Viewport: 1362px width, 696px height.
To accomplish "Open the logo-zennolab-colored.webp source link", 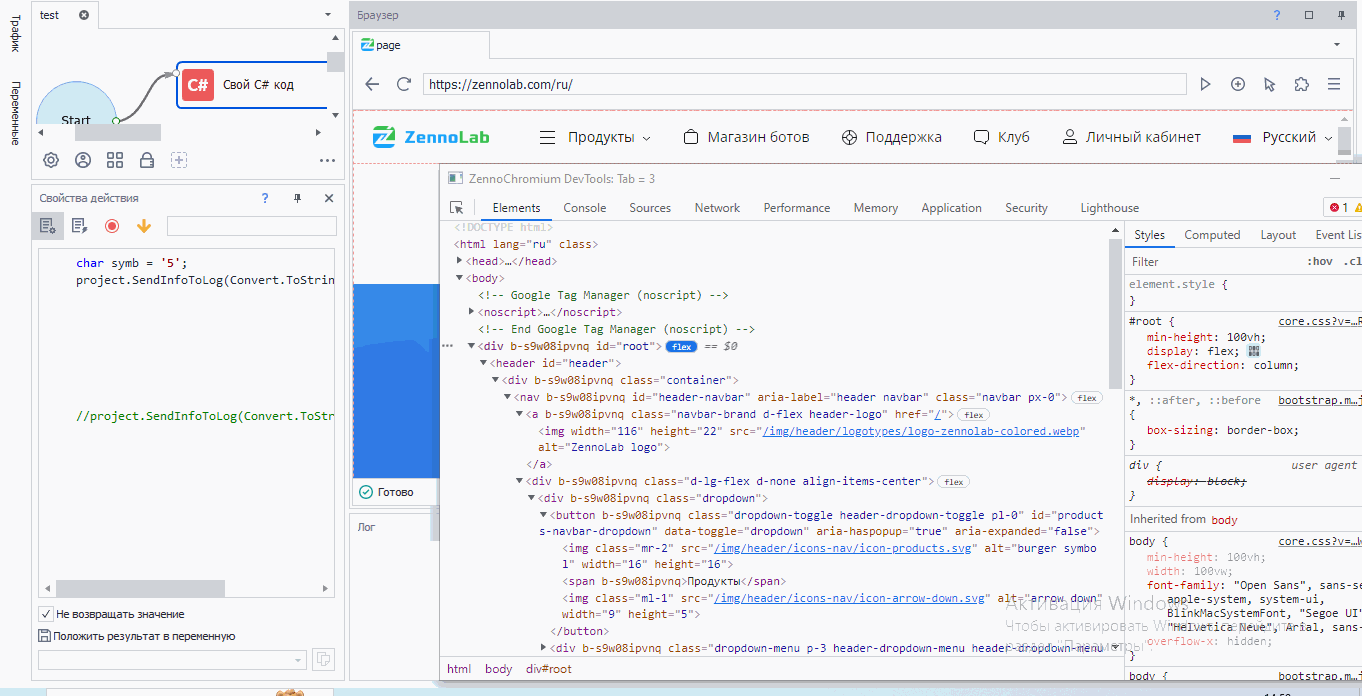I will point(922,431).
